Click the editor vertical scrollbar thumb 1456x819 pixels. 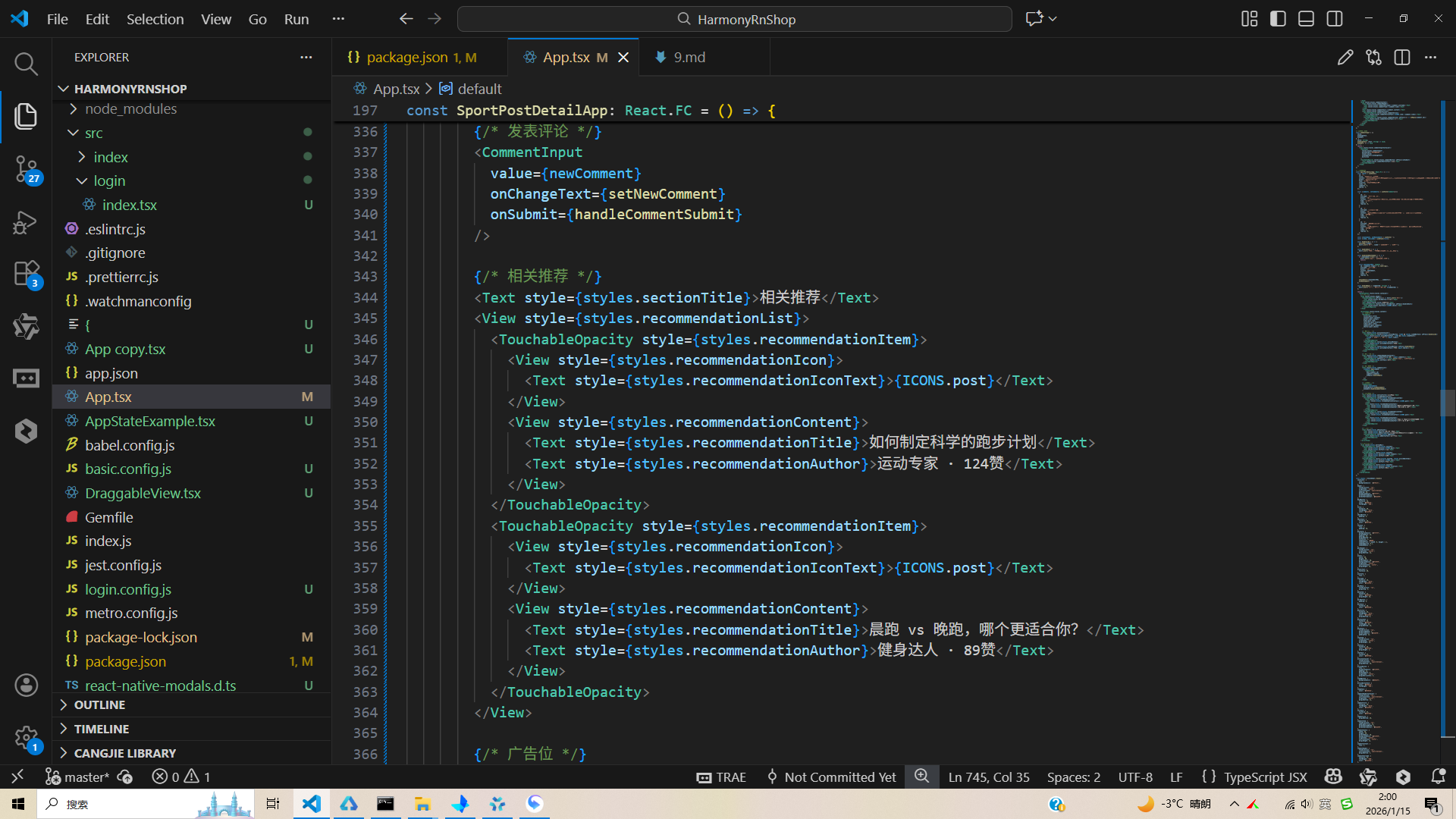pyautogui.click(x=1447, y=402)
